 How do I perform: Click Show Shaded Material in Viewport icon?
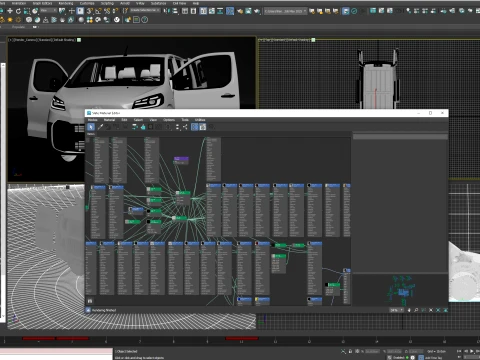[151, 127]
